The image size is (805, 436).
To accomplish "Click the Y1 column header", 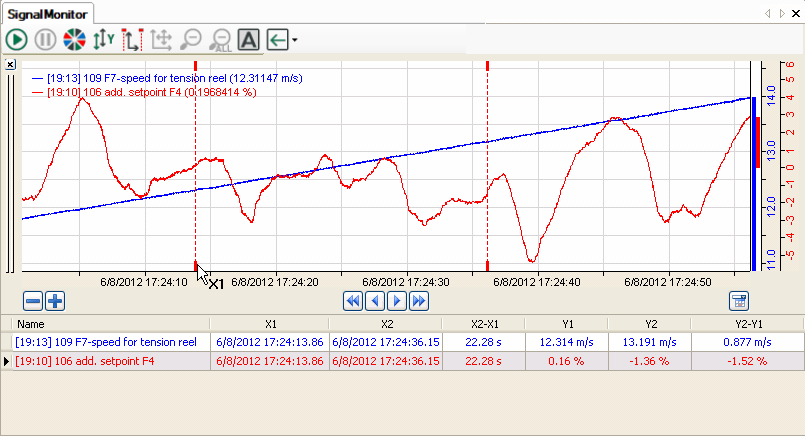I will coord(567,324).
